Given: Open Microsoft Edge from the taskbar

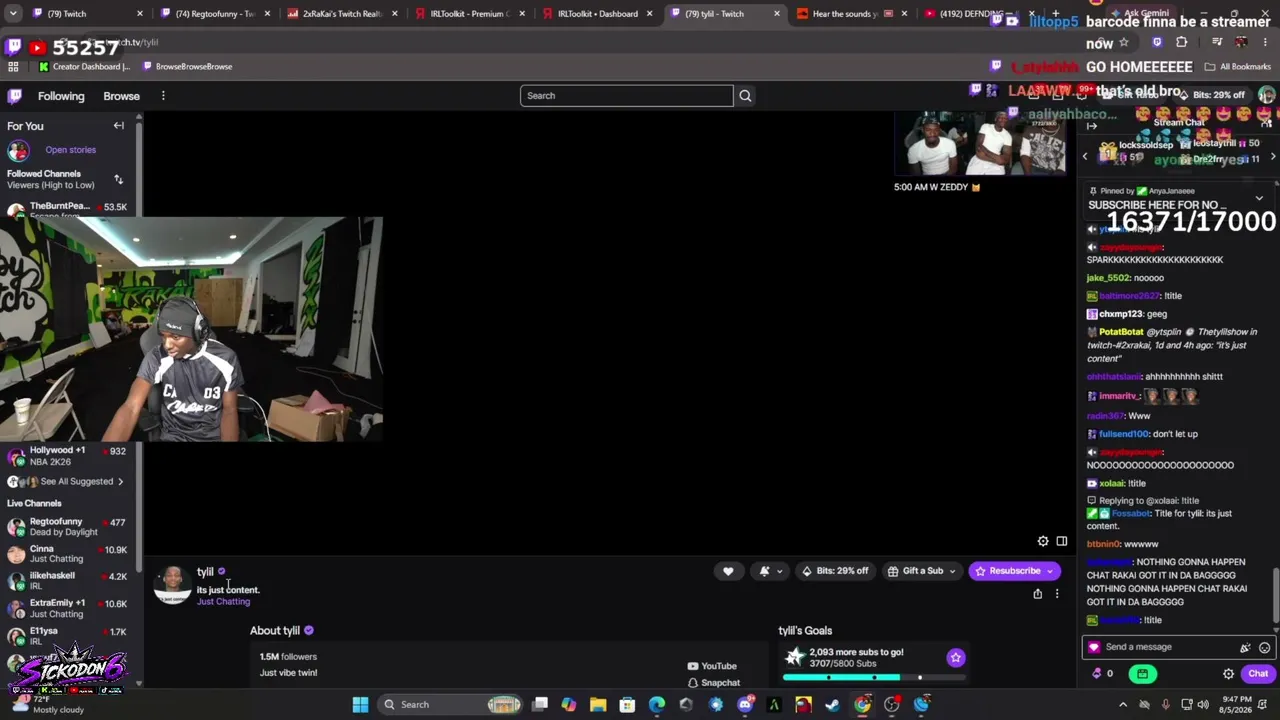Looking at the screenshot, I should [x=657, y=705].
